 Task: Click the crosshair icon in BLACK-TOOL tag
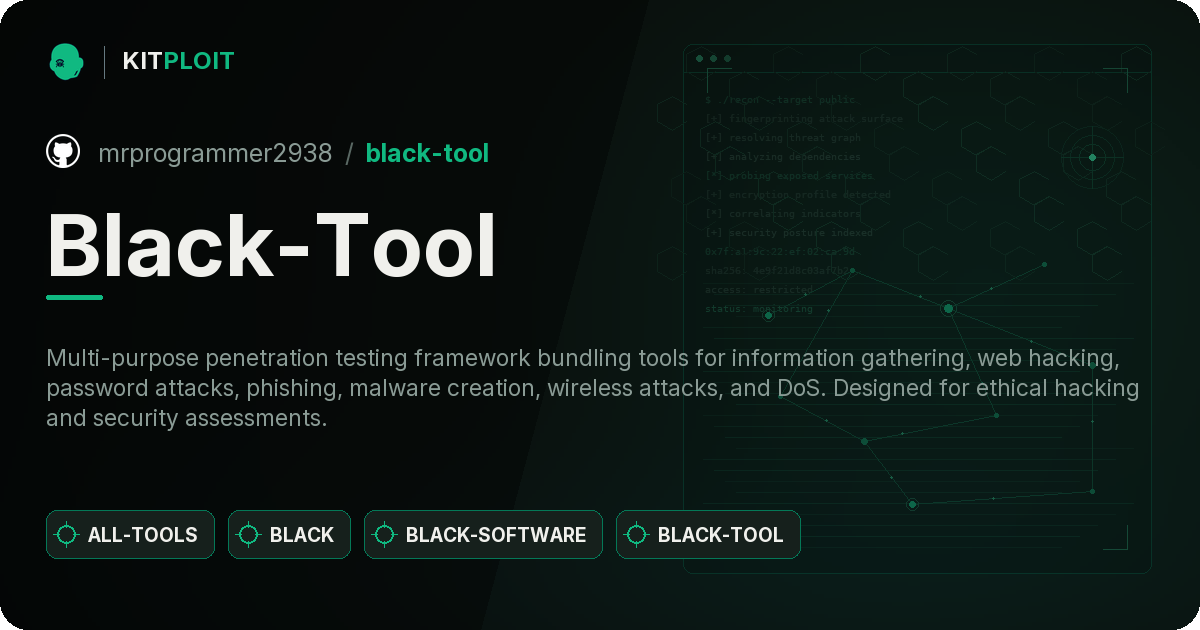[637, 535]
